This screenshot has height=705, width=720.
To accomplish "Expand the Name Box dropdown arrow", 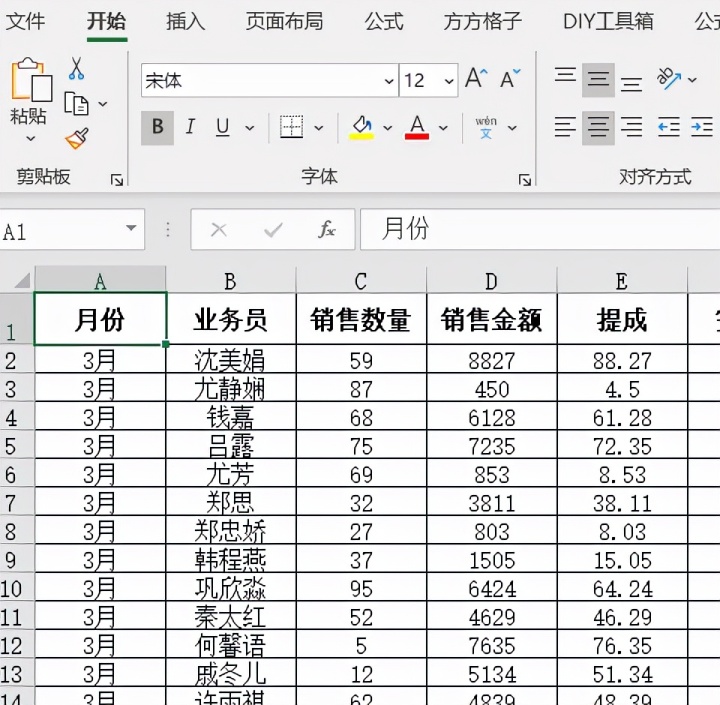I will 131,228.
